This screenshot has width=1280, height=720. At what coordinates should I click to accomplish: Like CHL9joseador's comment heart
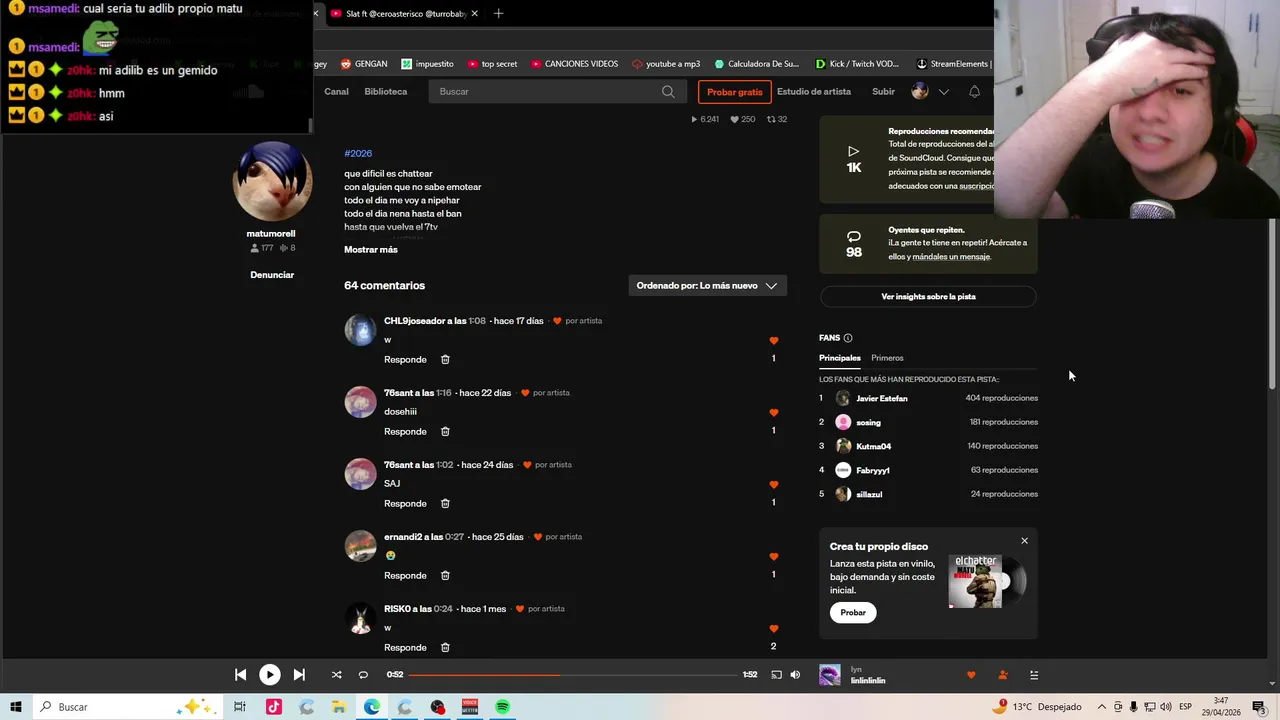(773, 341)
